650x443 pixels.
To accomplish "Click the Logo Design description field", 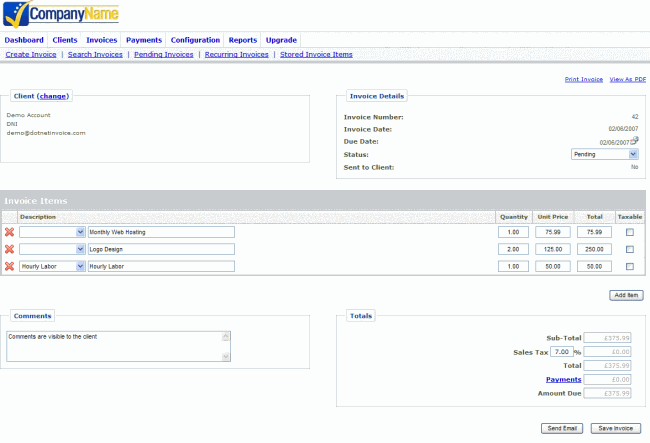I will pos(161,249).
